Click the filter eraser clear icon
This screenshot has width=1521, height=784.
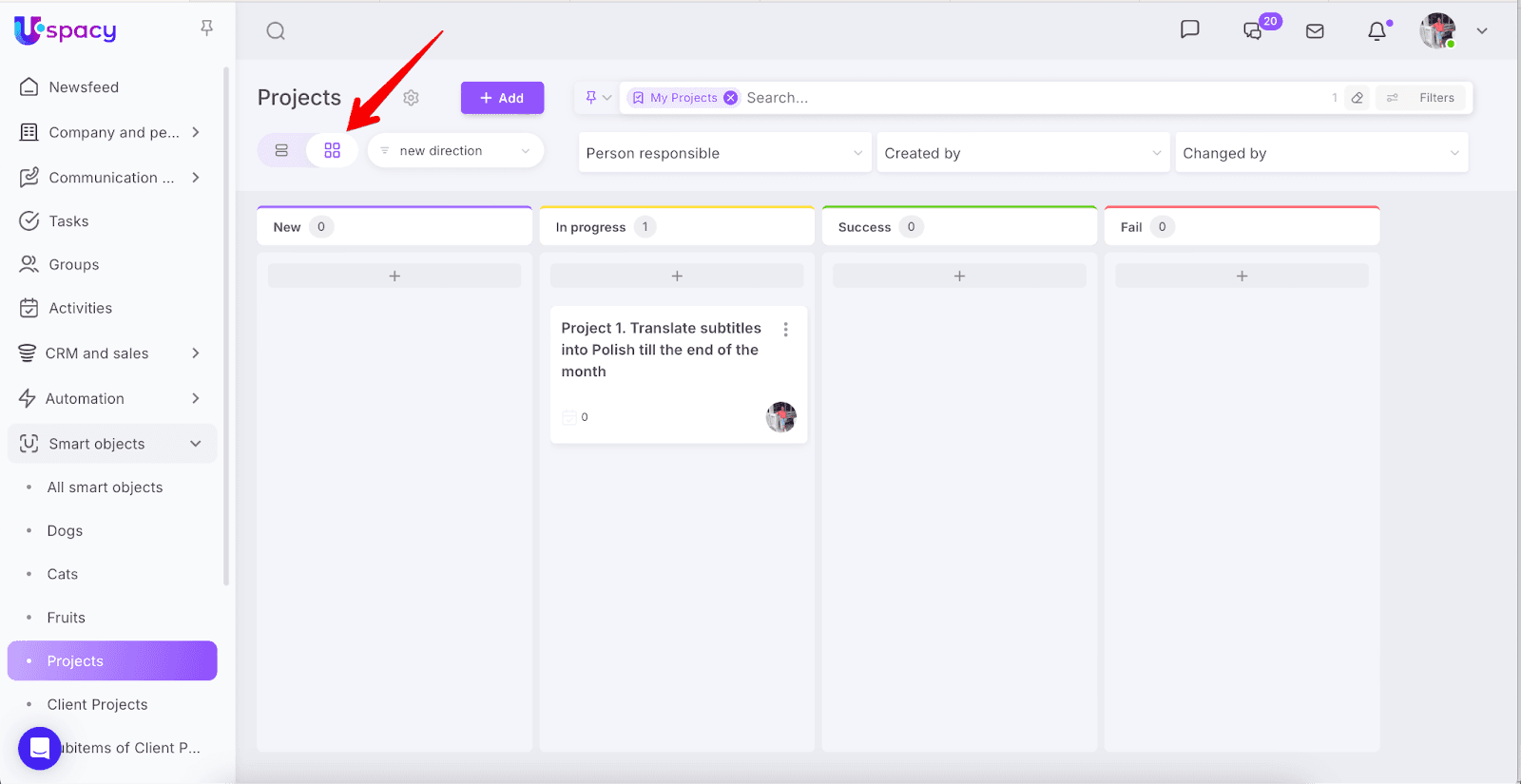coord(1357,98)
